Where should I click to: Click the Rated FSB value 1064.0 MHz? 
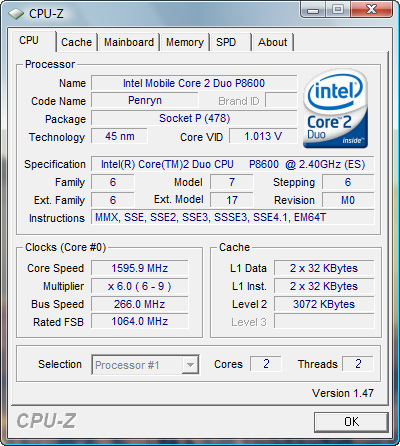pos(140,322)
